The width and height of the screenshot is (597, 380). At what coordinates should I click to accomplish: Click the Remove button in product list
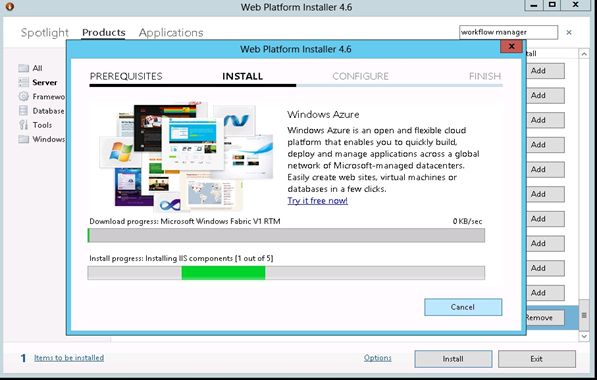[545, 318]
